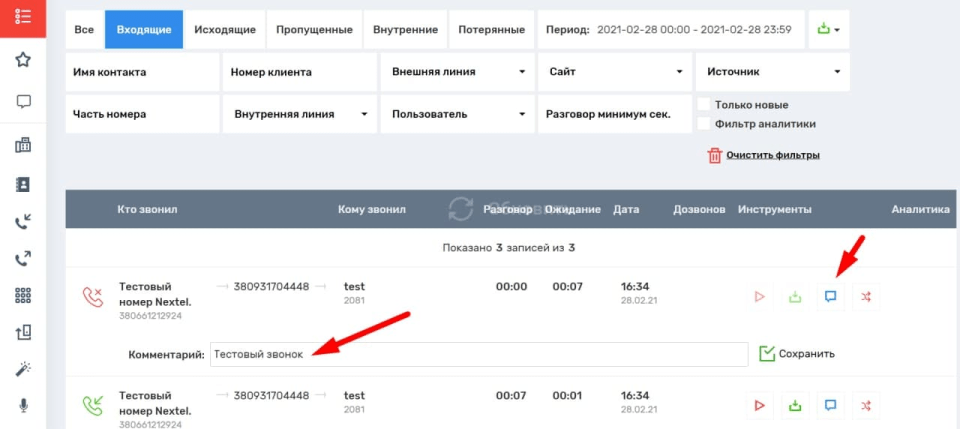
Task: Click the trash icon to clear filters
Action: tap(714, 155)
